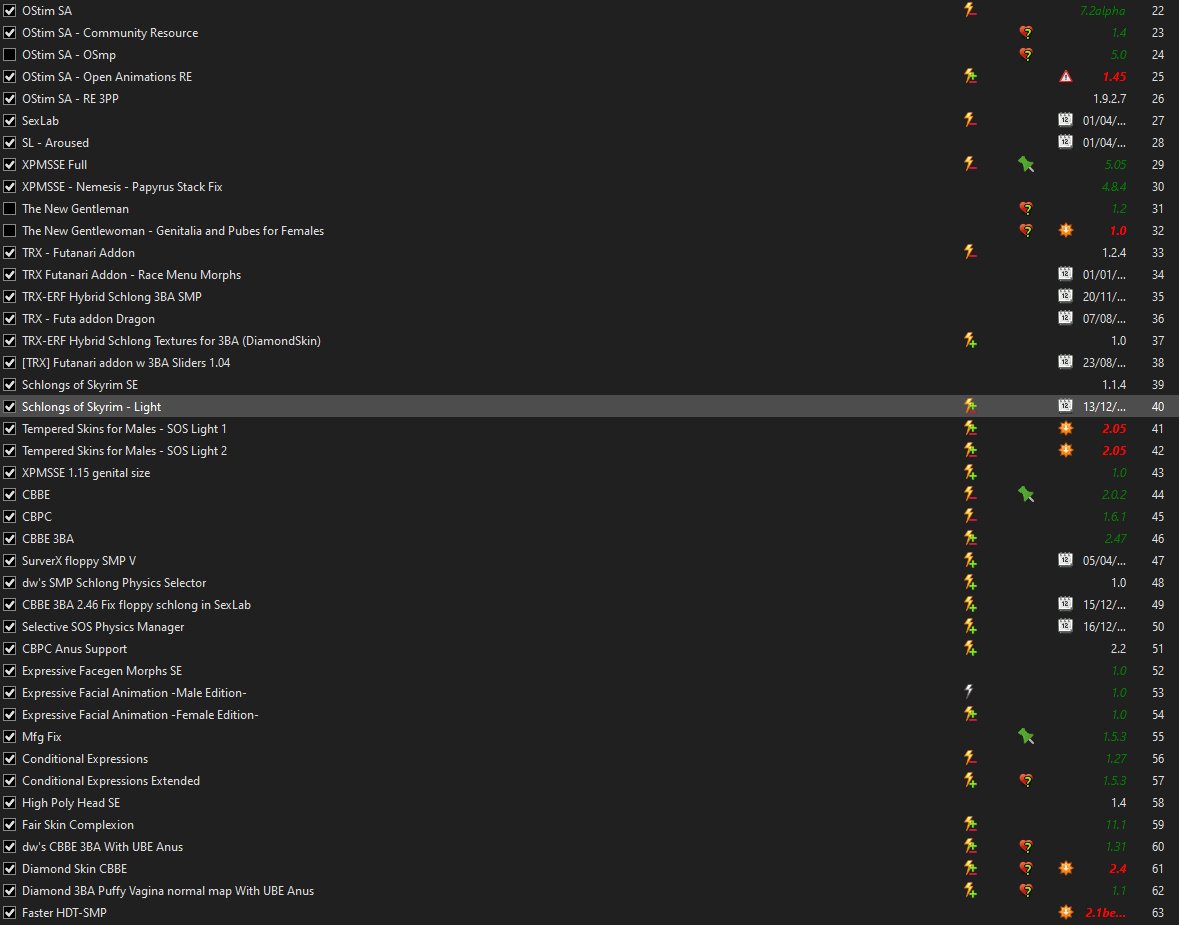This screenshot has height=925, width=1179.
Task: Click the calendar icon on TRX-ERF Hybrid Schlong 3BA SMP row
Action: pyautogui.click(x=1065, y=296)
